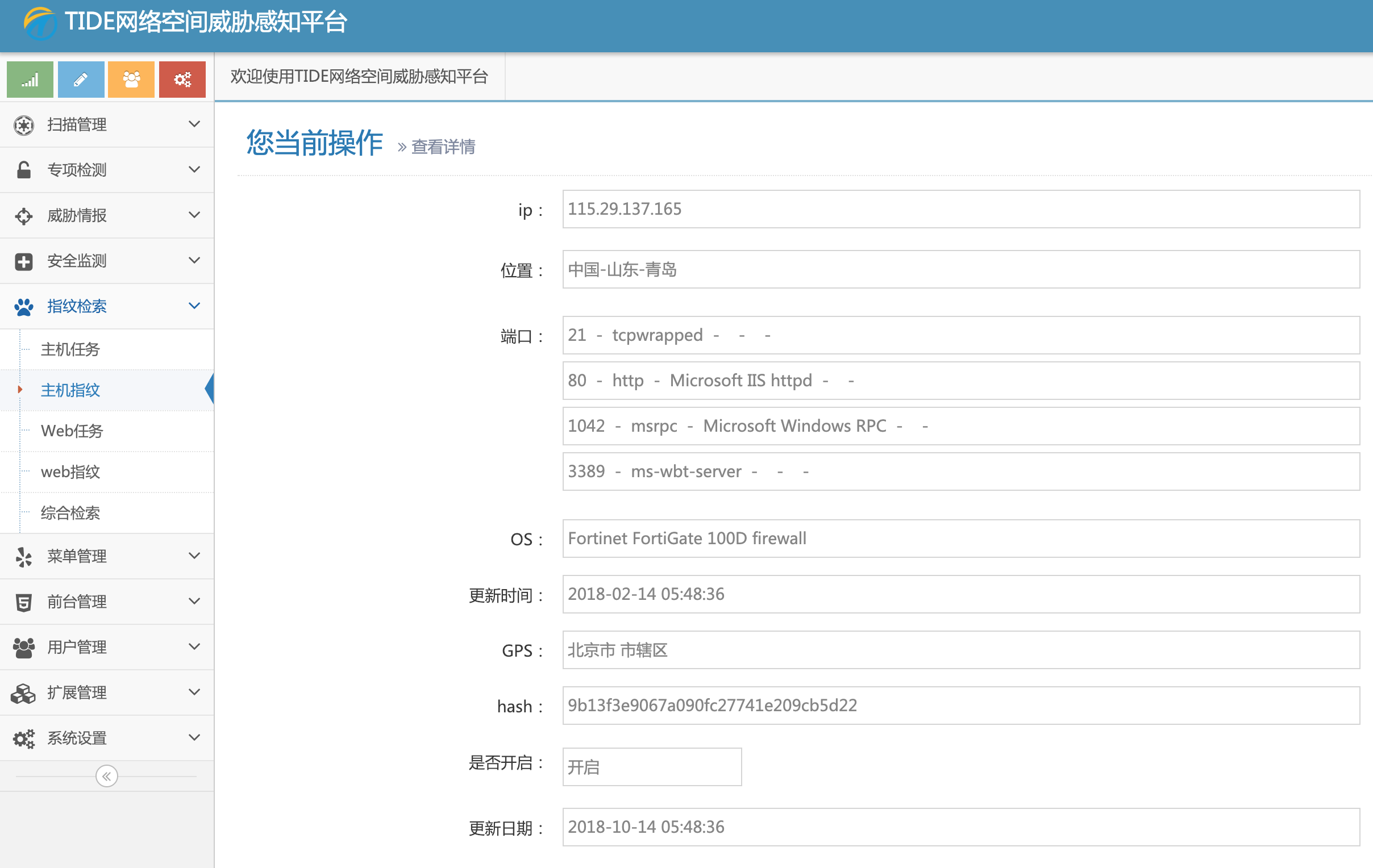Click the plus square icon beside 安全监测
Viewport: 1373px width, 868px height.
click(23, 261)
